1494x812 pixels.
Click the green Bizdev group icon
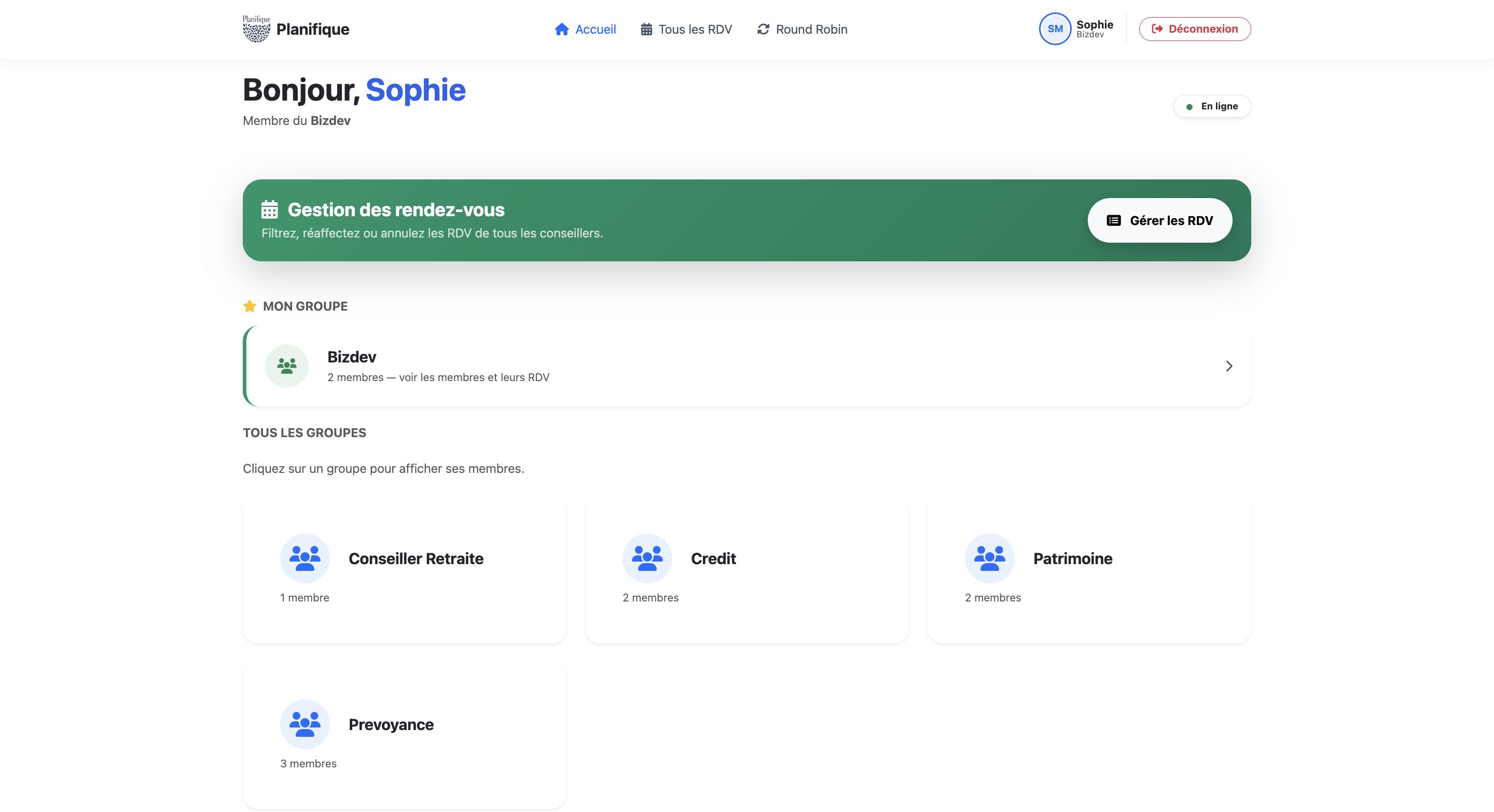click(286, 366)
